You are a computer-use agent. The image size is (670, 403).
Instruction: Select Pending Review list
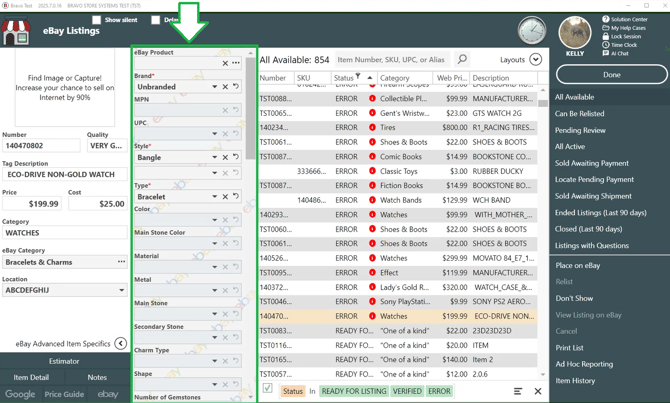tap(580, 130)
